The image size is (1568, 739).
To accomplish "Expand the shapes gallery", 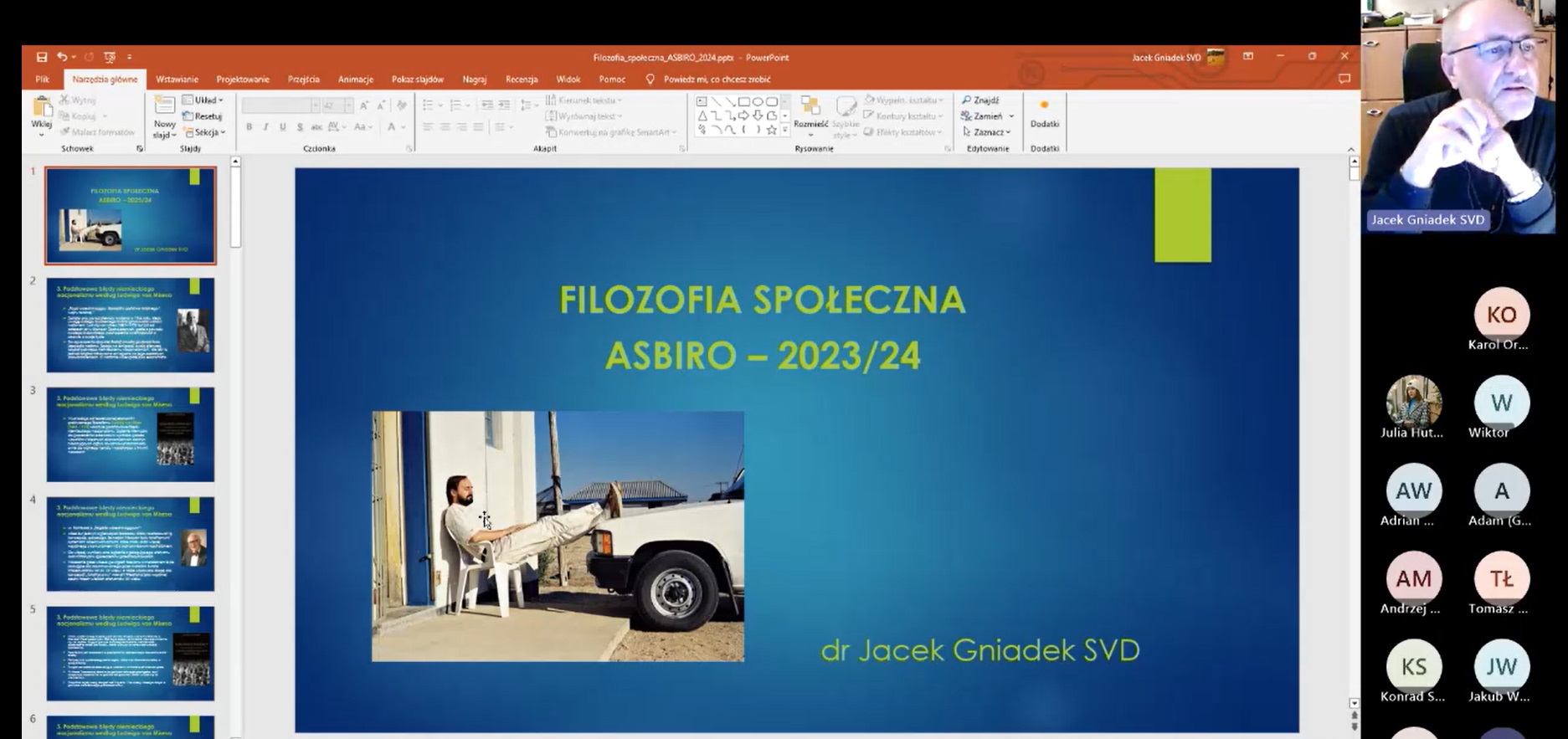I will click(784, 131).
